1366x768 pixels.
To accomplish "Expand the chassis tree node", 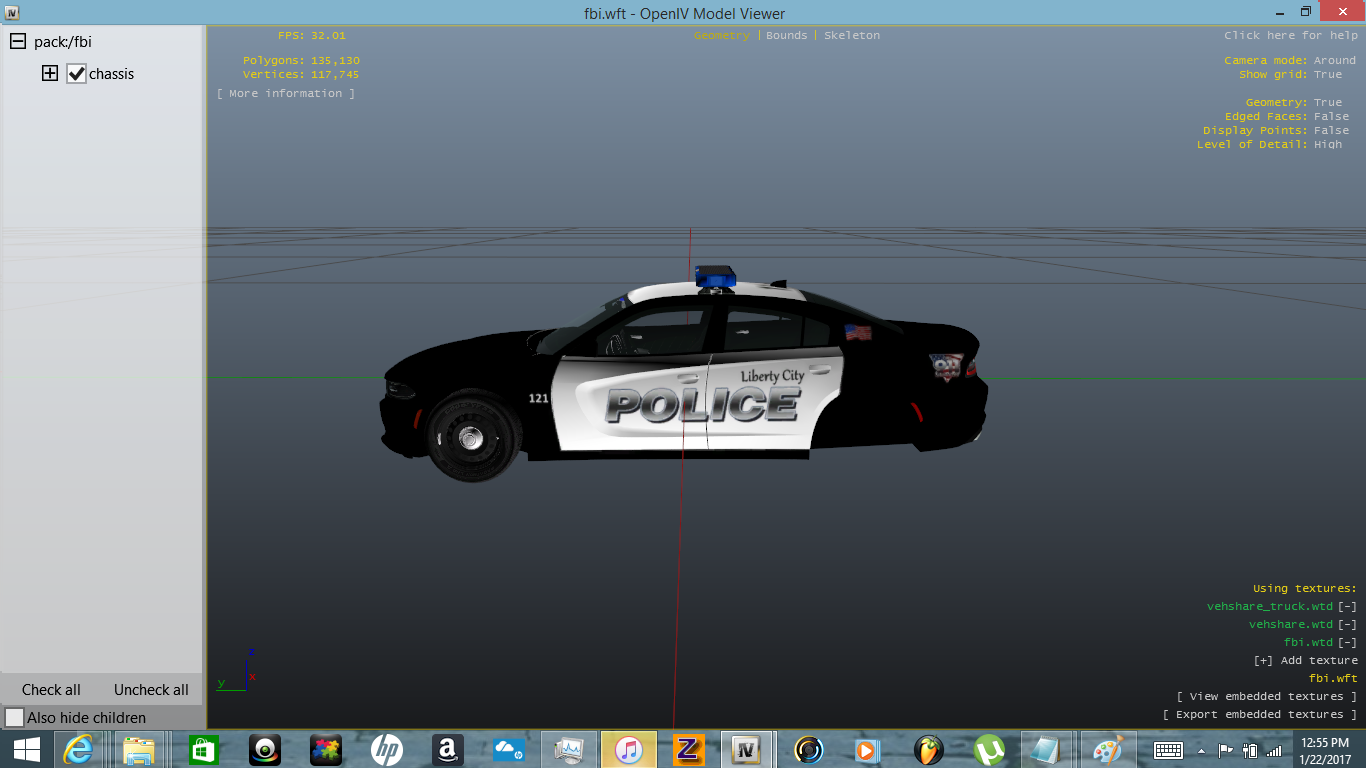I will [50, 74].
